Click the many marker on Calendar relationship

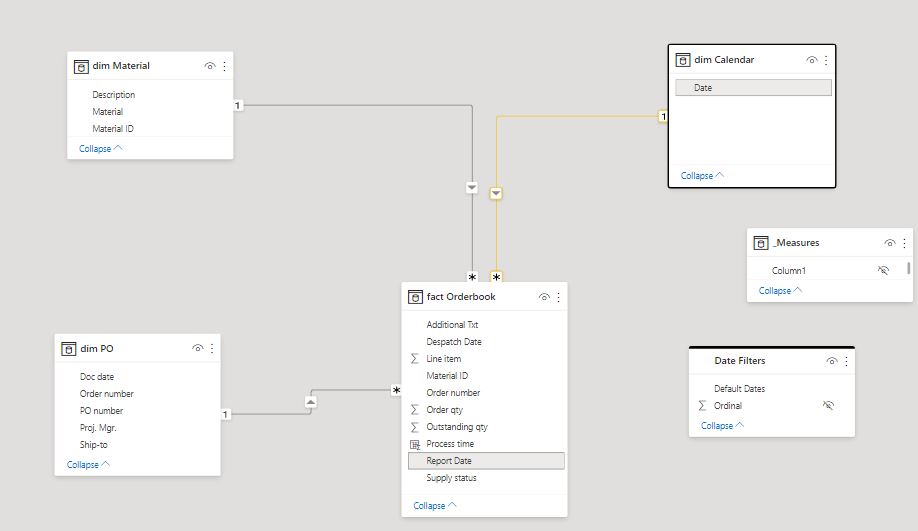[496, 277]
